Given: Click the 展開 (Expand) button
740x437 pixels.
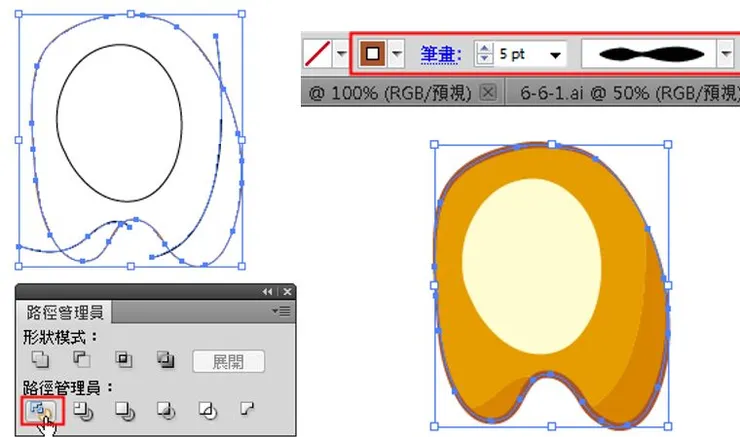Looking at the screenshot, I should [x=228, y=361].
